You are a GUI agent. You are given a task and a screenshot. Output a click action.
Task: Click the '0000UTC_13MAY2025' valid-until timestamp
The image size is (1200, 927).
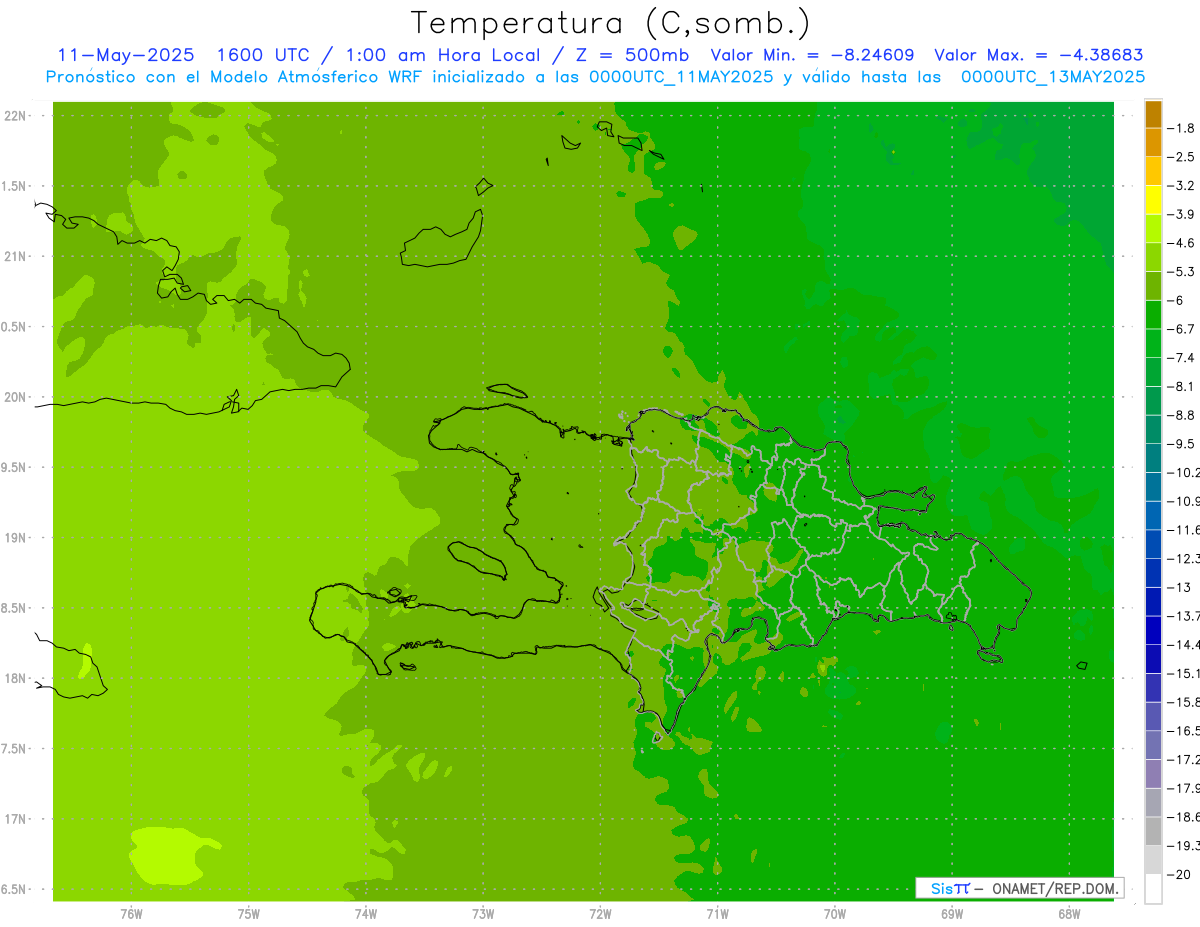pos(1053,76)
